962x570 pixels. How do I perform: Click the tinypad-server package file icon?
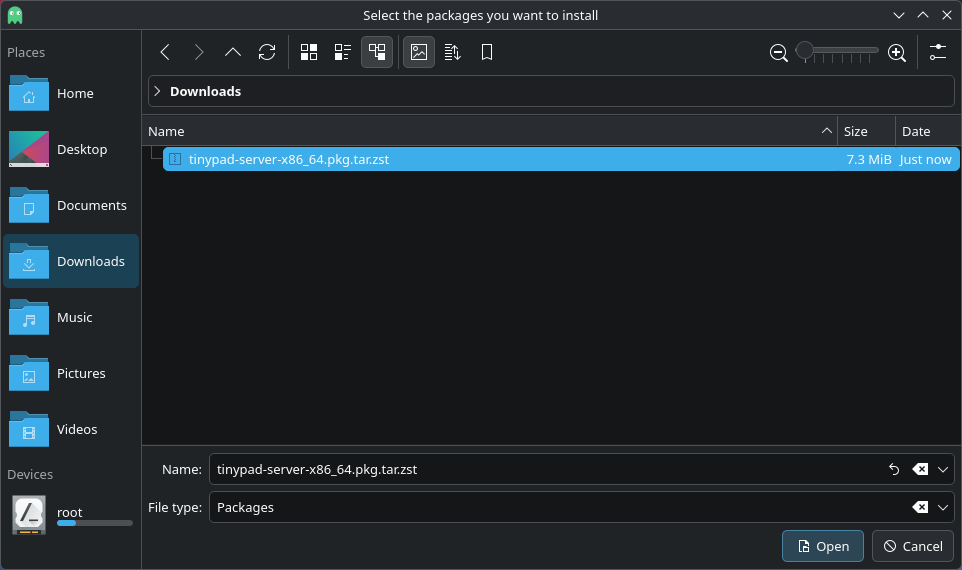point(175,160)
